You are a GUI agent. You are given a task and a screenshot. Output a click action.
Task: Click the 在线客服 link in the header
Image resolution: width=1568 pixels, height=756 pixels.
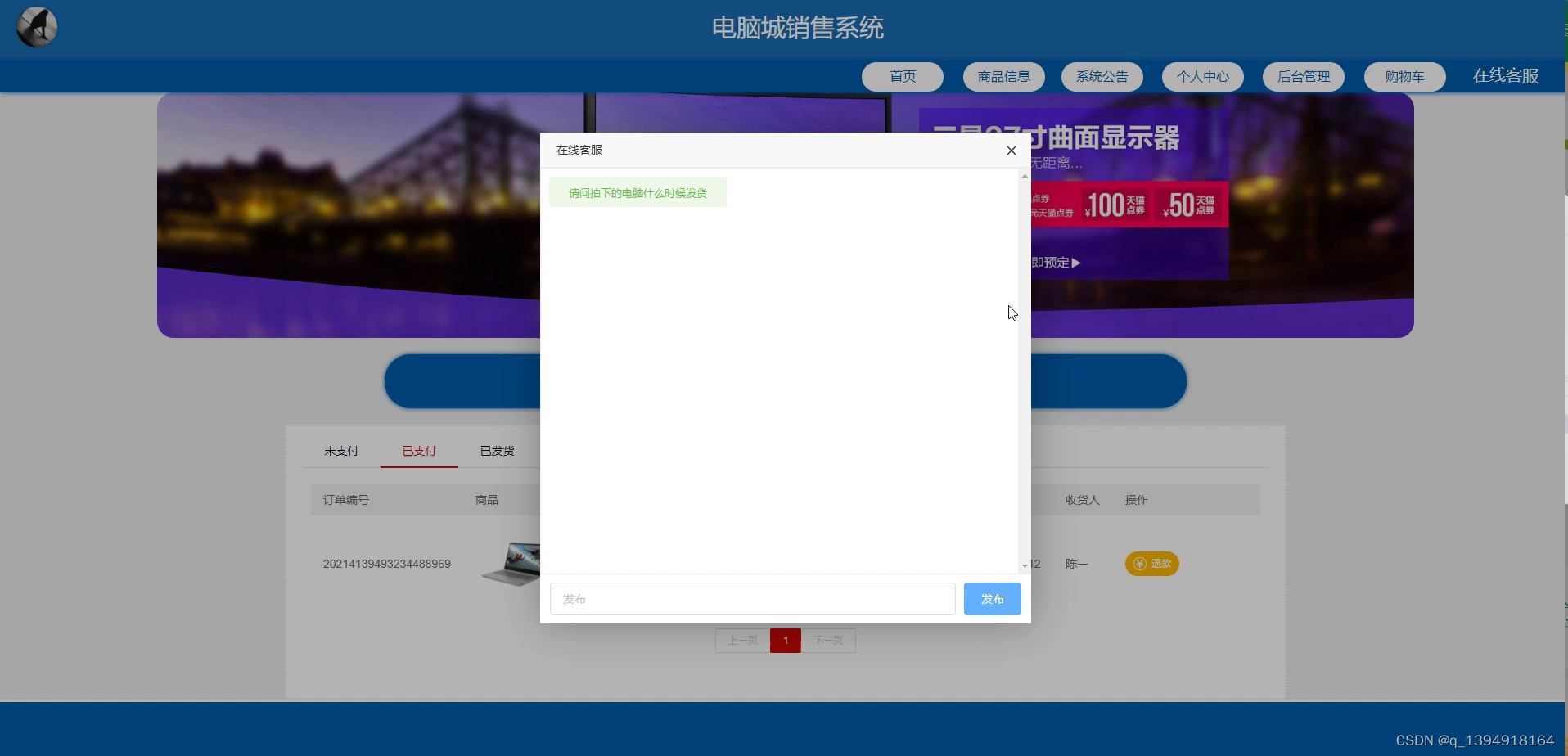coord(1506,76)
